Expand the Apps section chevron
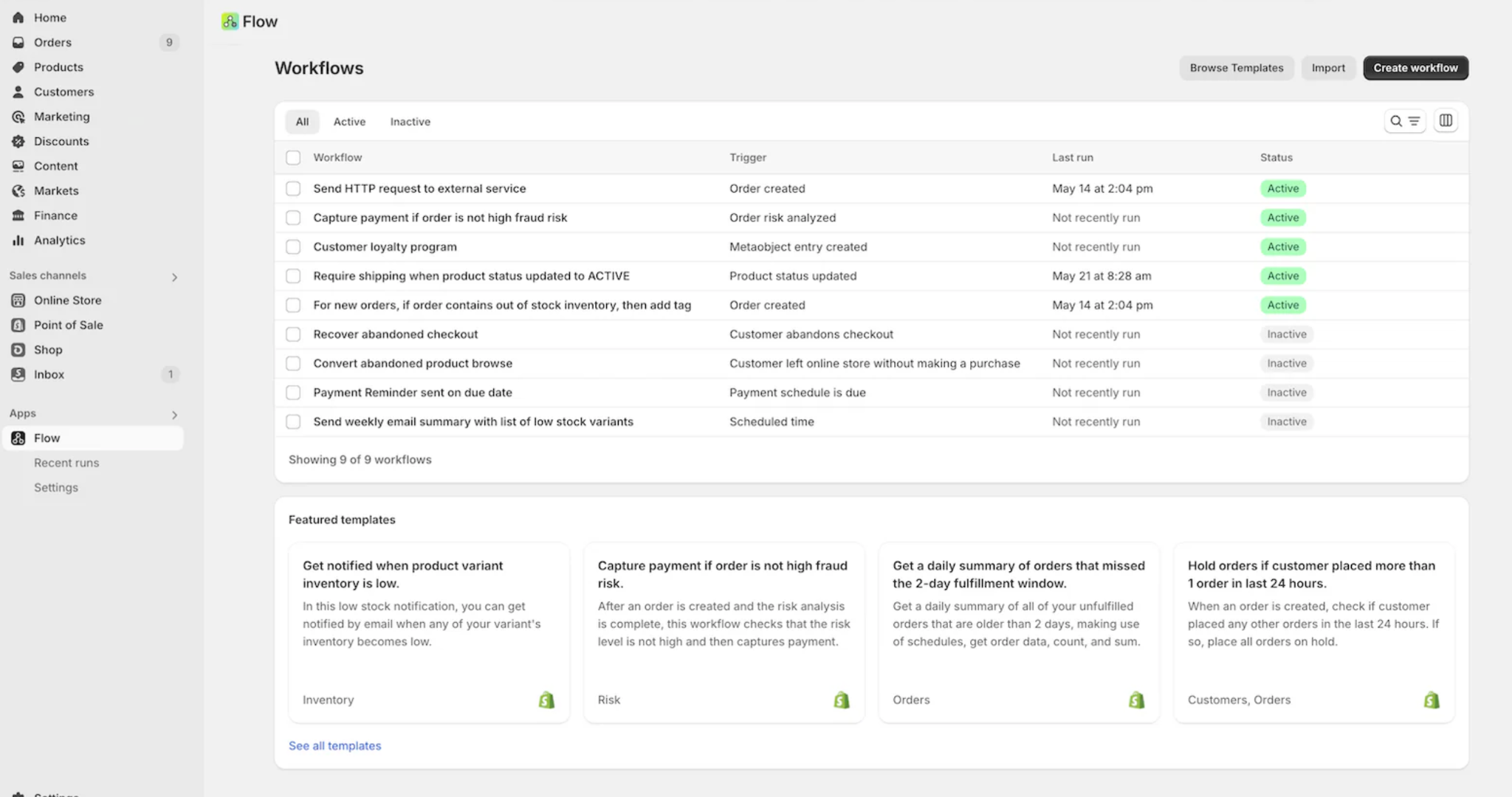The image size is (1512, 797). point(174,415)
